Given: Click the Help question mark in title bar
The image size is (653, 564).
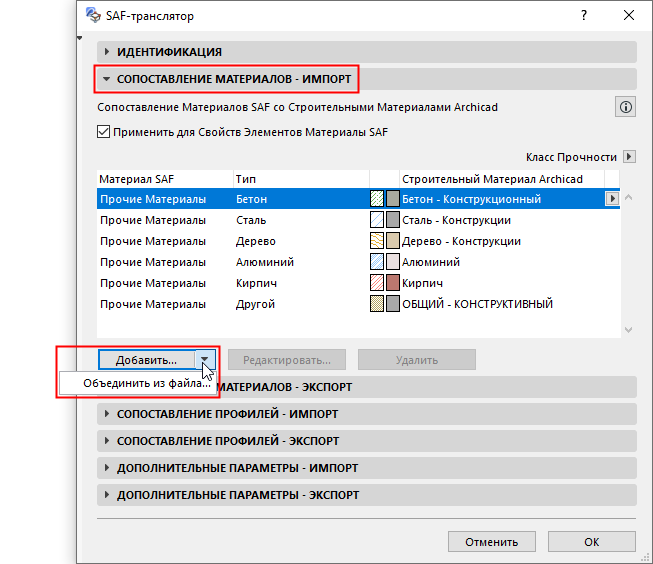Looking at the screenshot, I should pyautogui.click(x=583, y=15).
